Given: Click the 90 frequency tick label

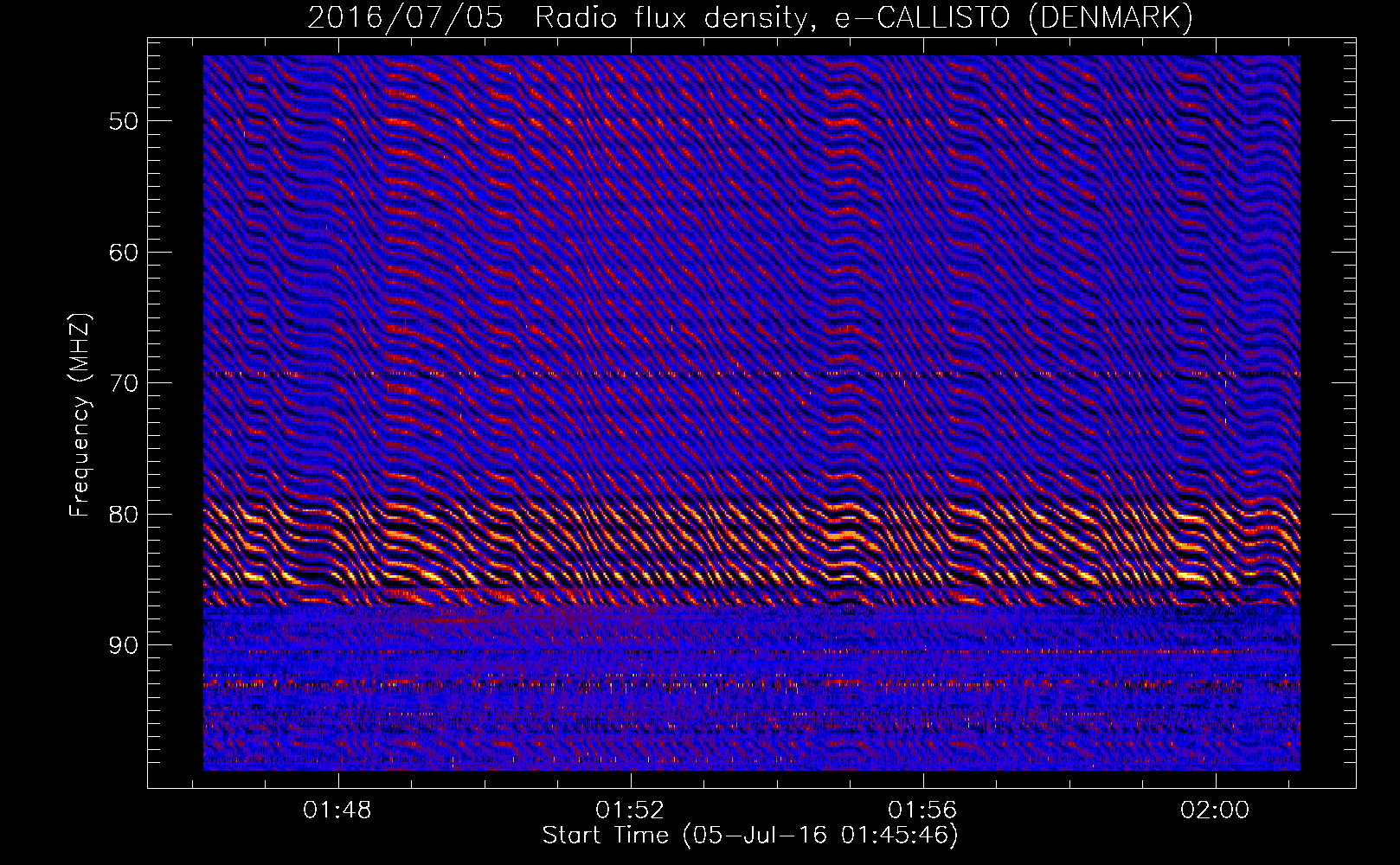Looking at the screenshot, I should tap(124, 646).
